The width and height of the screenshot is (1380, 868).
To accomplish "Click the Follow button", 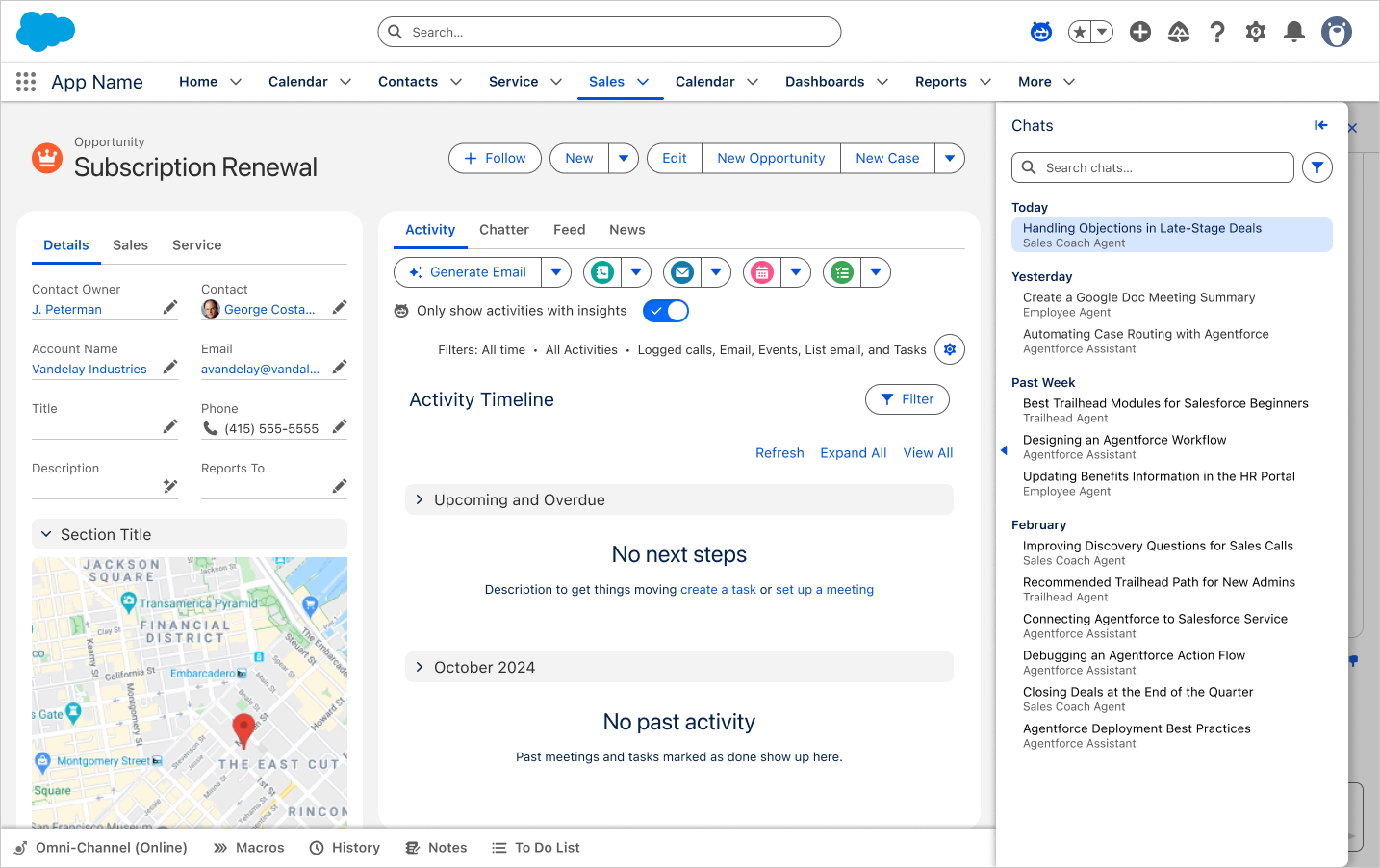I will [x=495, y=159].
